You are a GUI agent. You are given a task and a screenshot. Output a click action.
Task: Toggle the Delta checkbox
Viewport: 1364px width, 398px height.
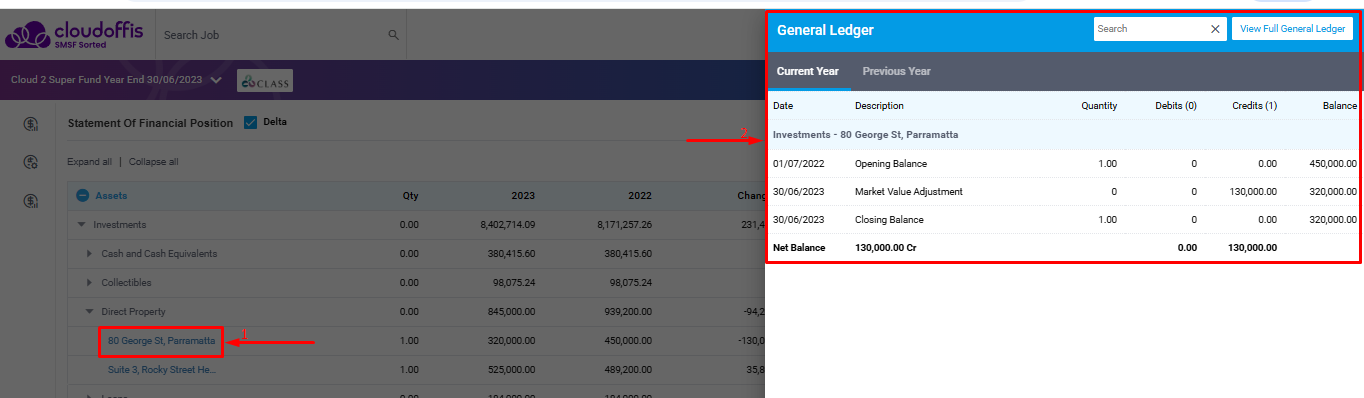pos(250,123)
